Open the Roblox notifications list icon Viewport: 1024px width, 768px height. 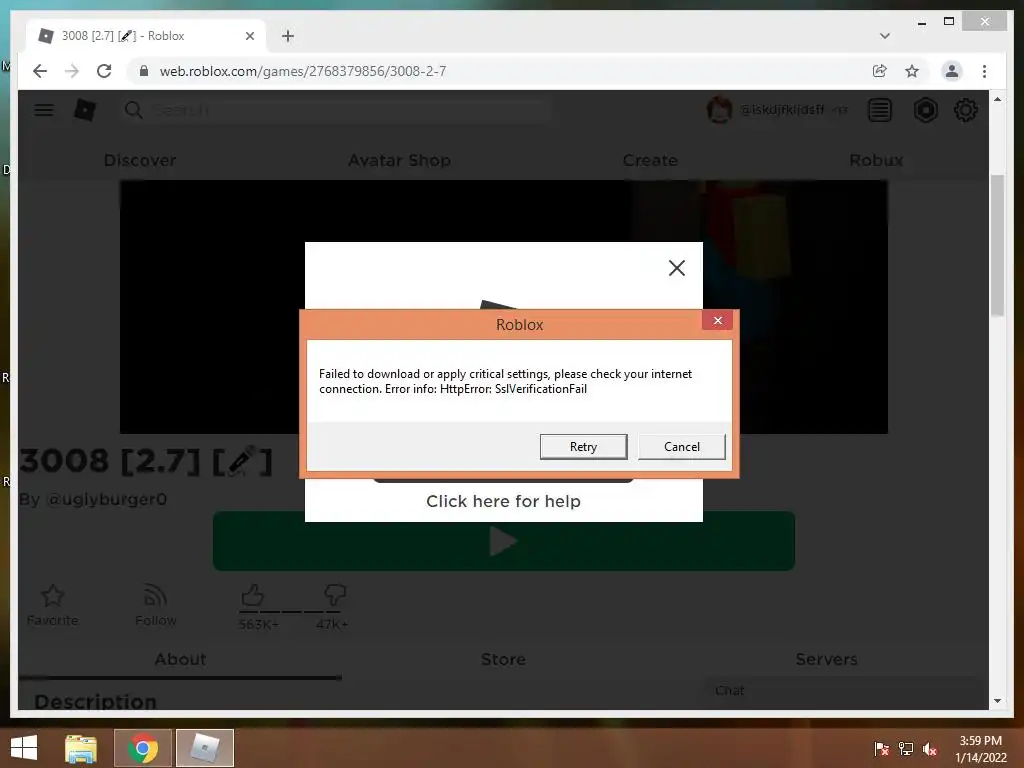[880, 110]
